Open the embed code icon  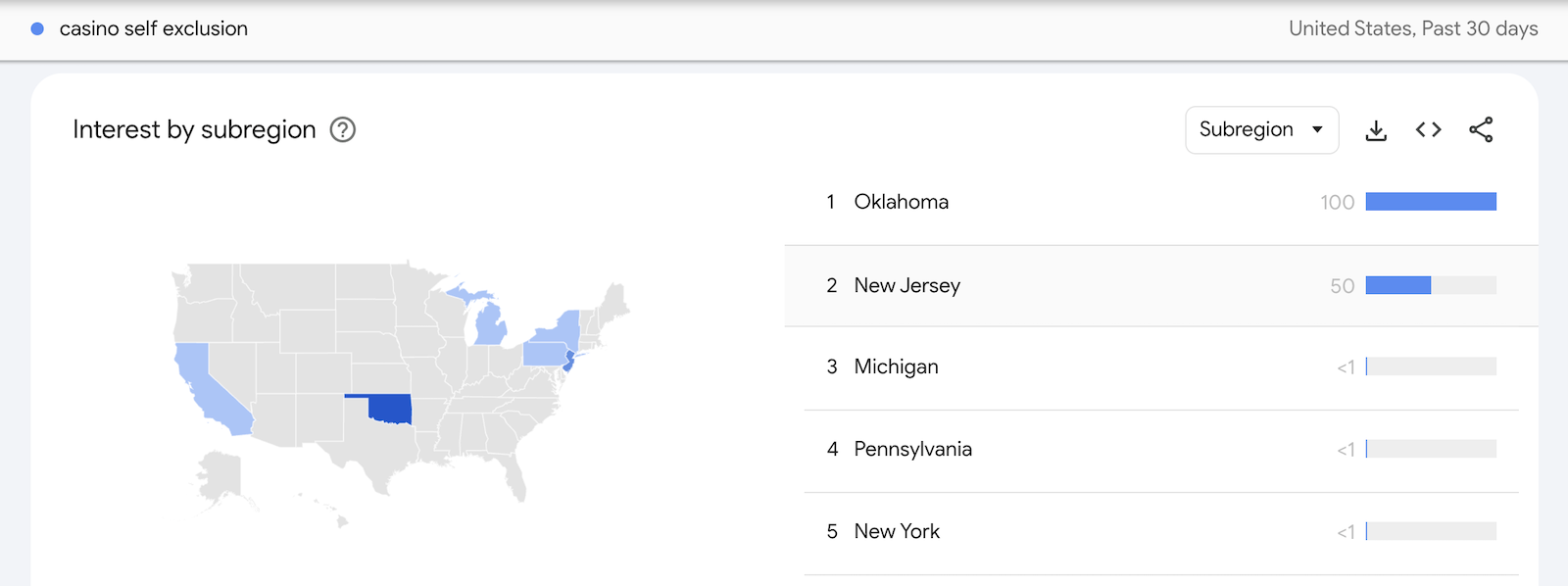(x=1428, y=129)
